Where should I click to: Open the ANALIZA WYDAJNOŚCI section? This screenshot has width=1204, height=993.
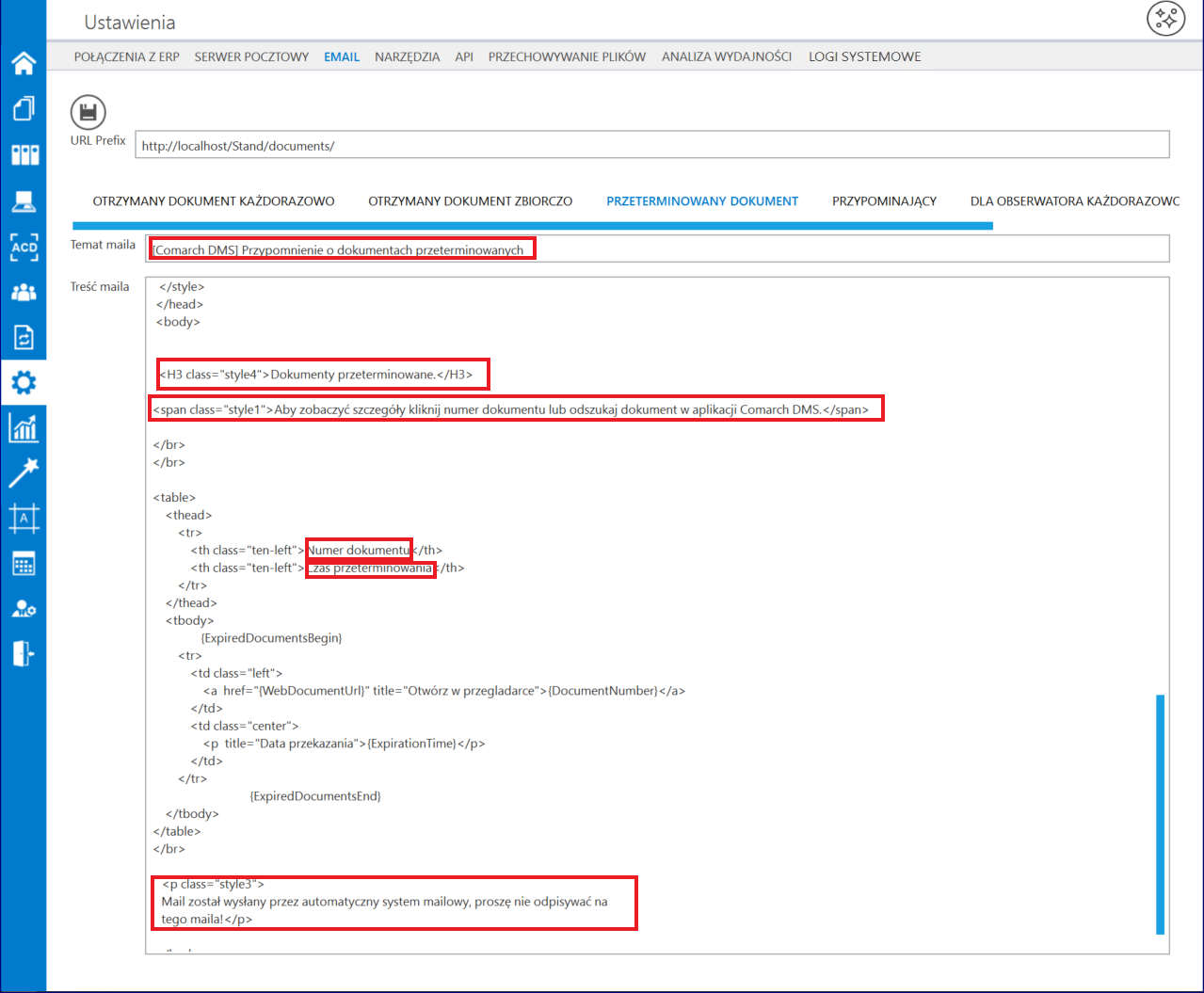tap(727, 56)
